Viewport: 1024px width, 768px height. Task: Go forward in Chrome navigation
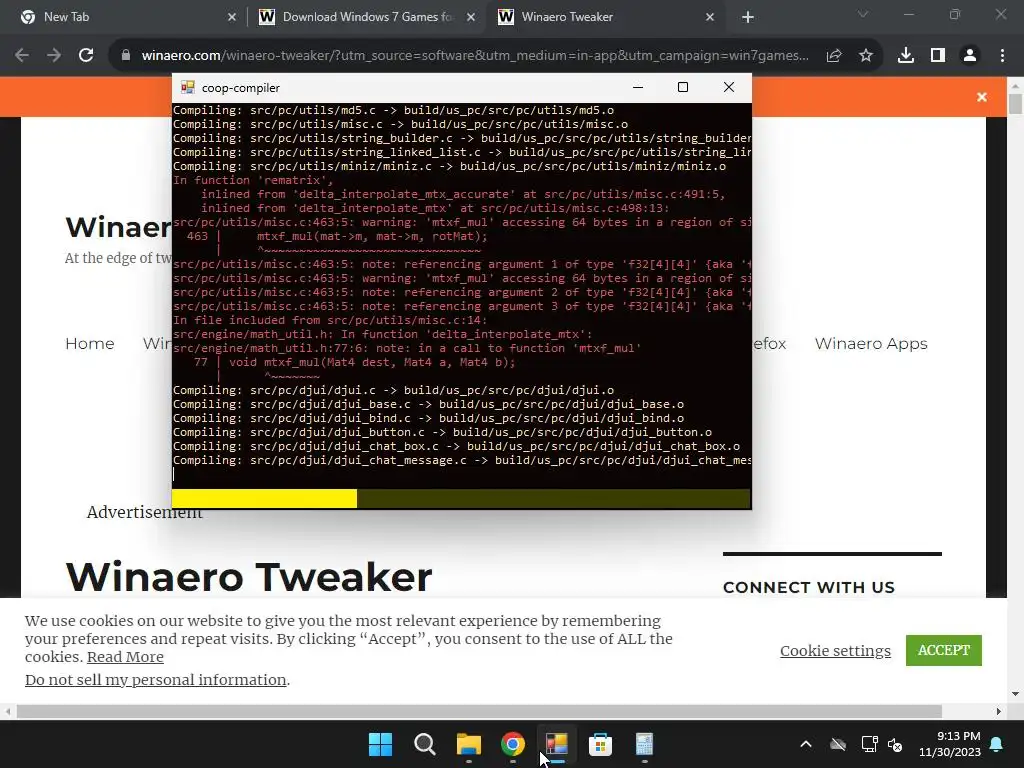tap(54, 56)
